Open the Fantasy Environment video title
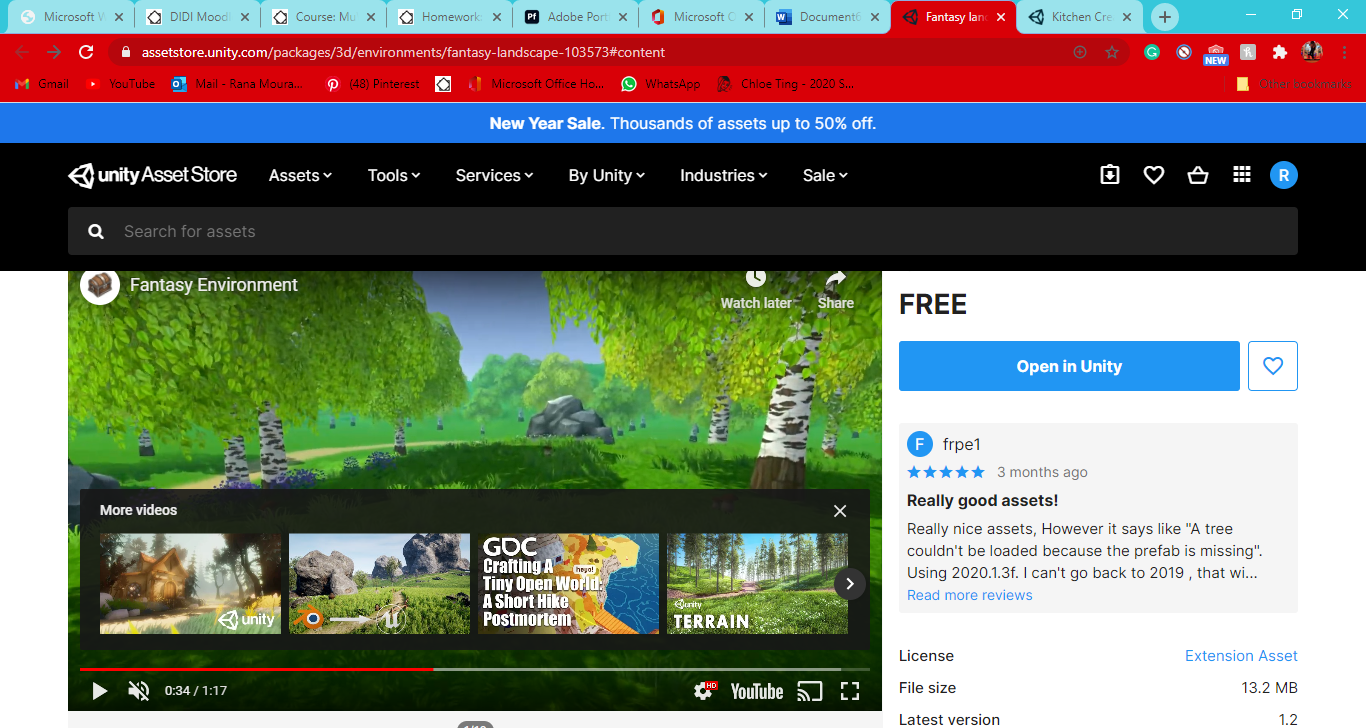Viewport: 1366px width, 728px height. tap(214, 285)
